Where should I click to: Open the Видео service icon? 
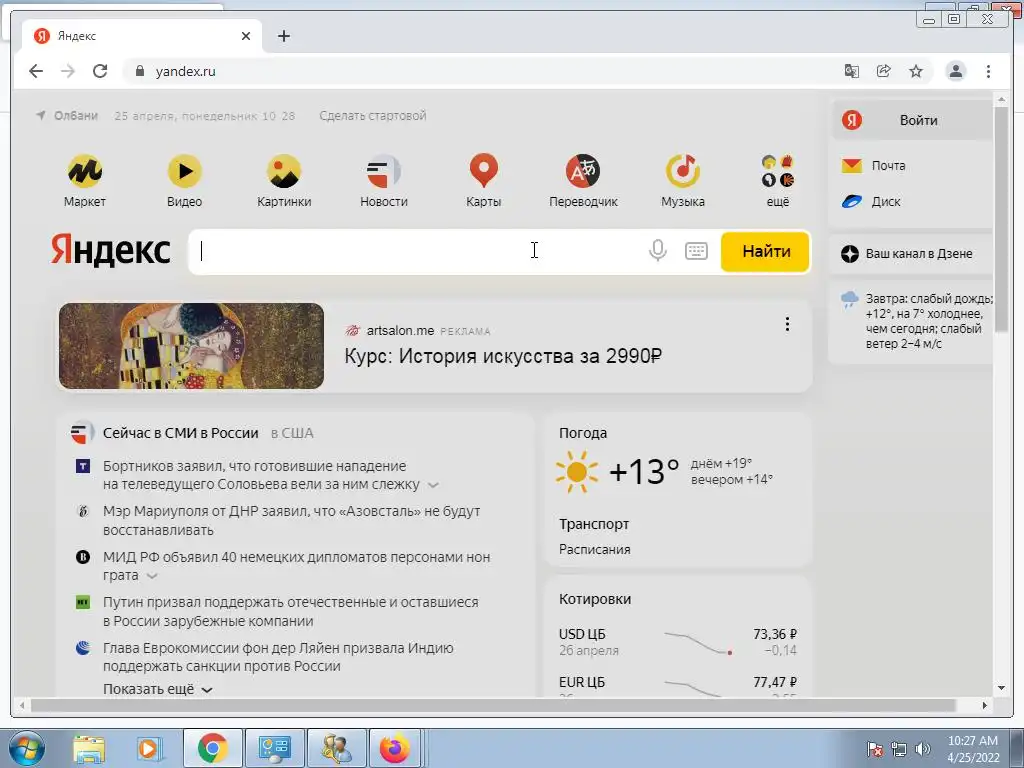(184, 171)
